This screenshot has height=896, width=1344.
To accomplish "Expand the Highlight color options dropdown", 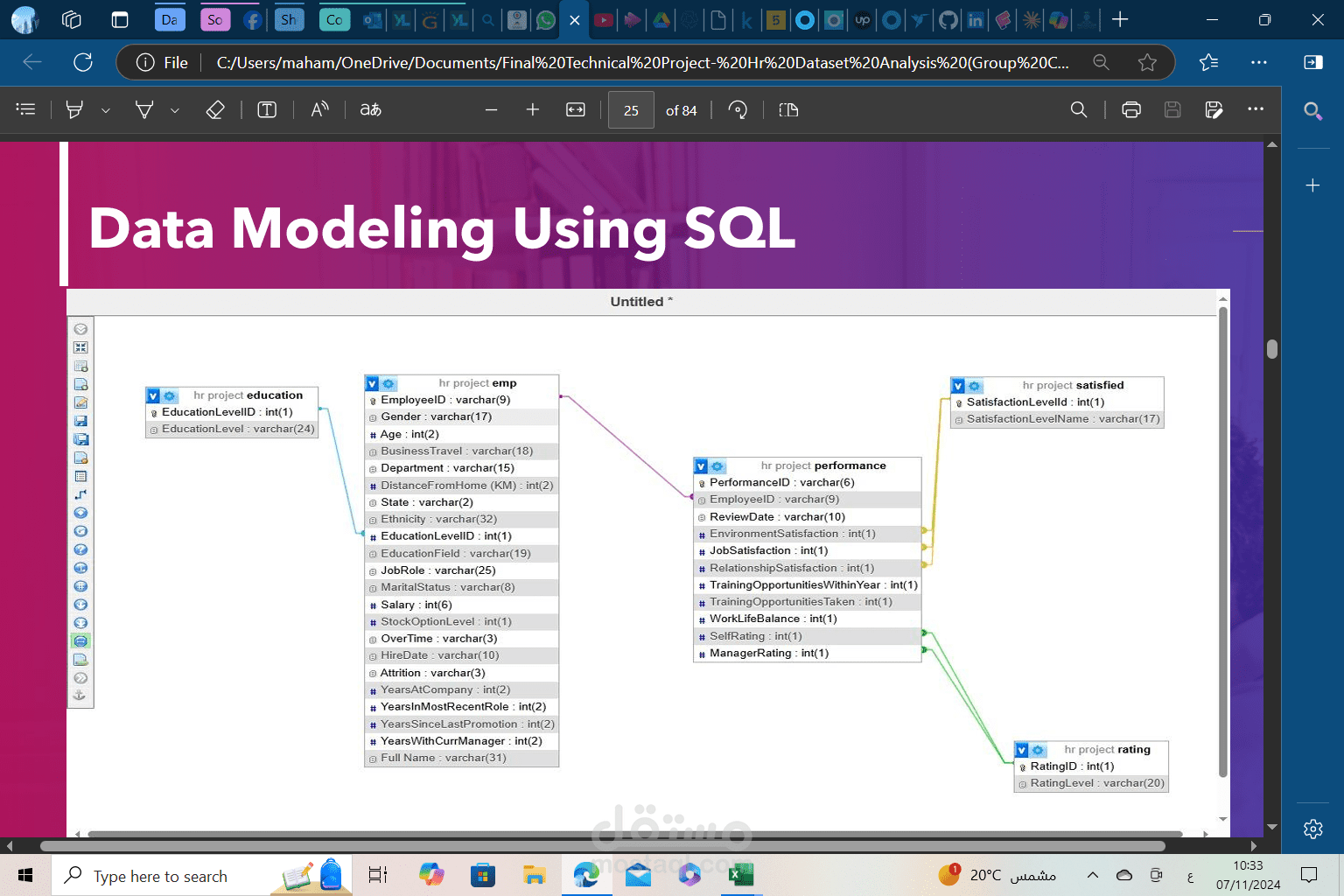I will (105, 110).
